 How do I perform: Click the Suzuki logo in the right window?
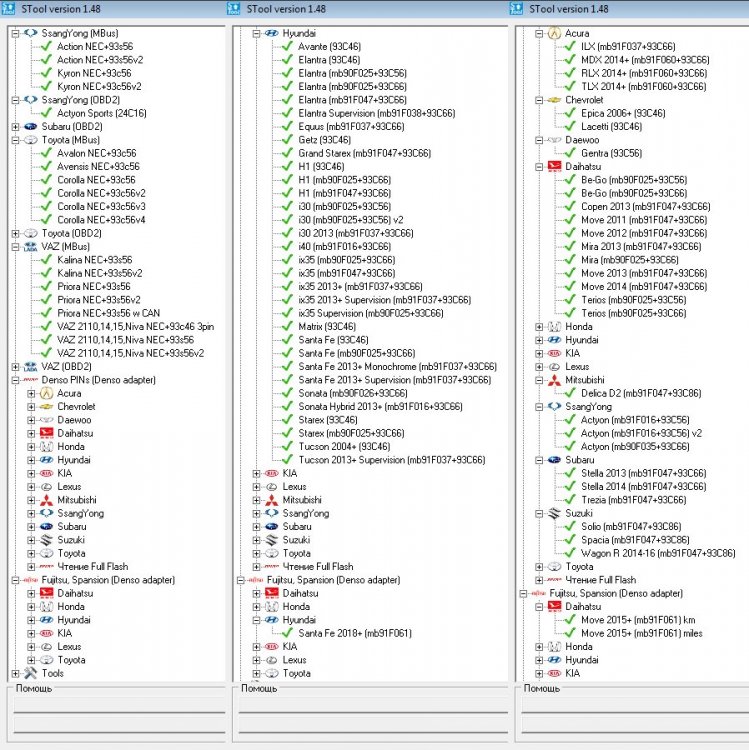(x=554, y=513)
